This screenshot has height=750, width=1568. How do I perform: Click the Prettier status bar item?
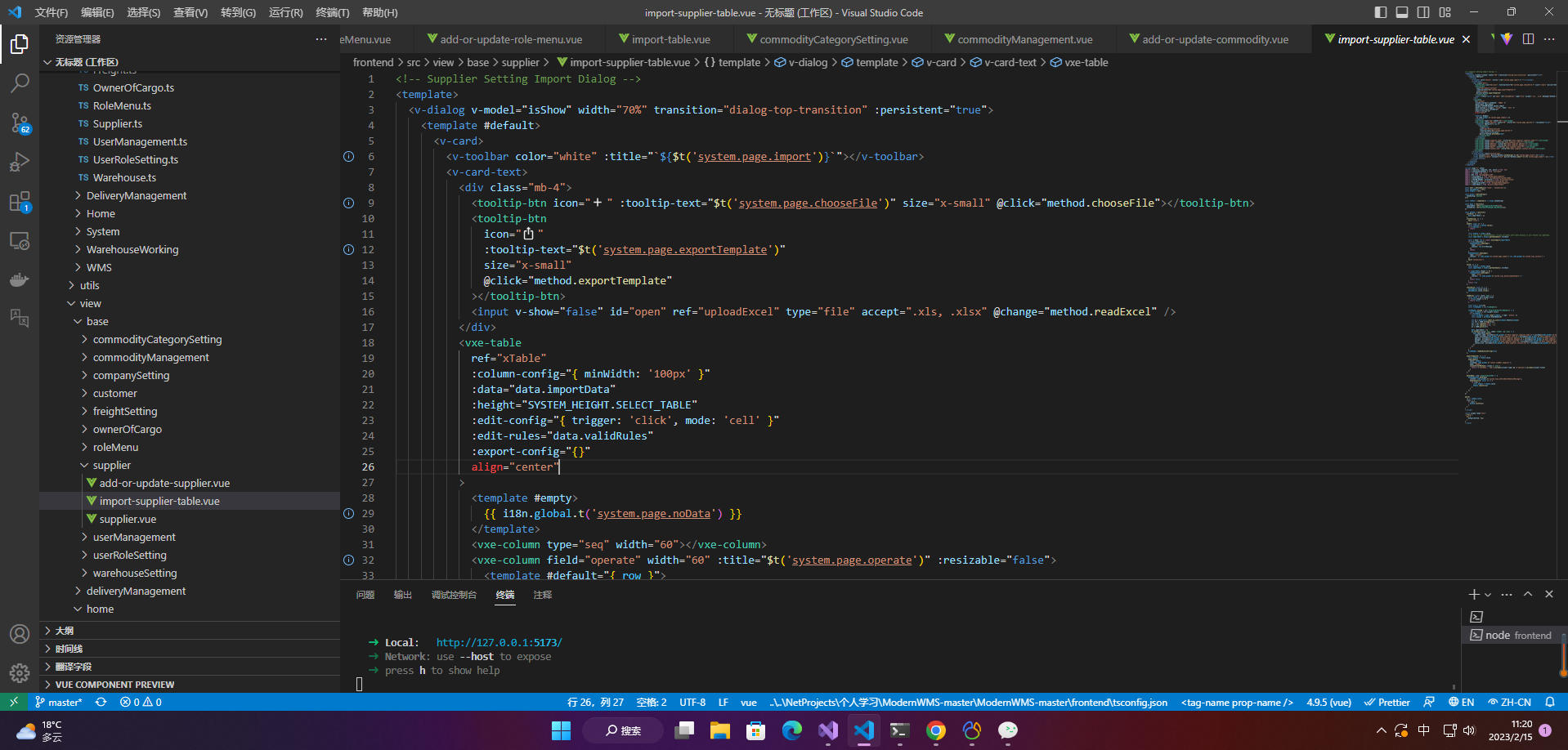1387,702
